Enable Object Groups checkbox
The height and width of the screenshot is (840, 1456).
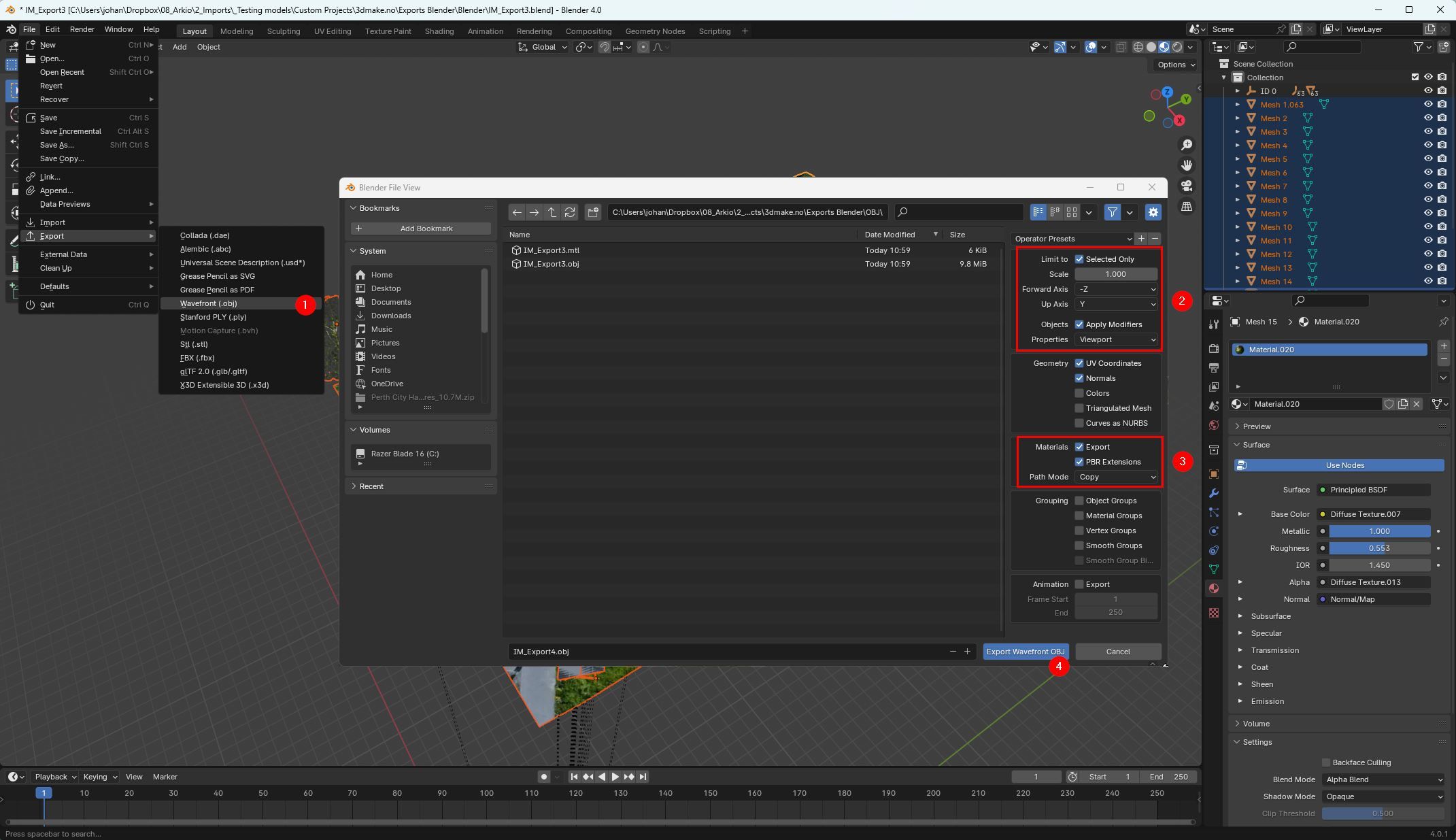pos(1079,501)
